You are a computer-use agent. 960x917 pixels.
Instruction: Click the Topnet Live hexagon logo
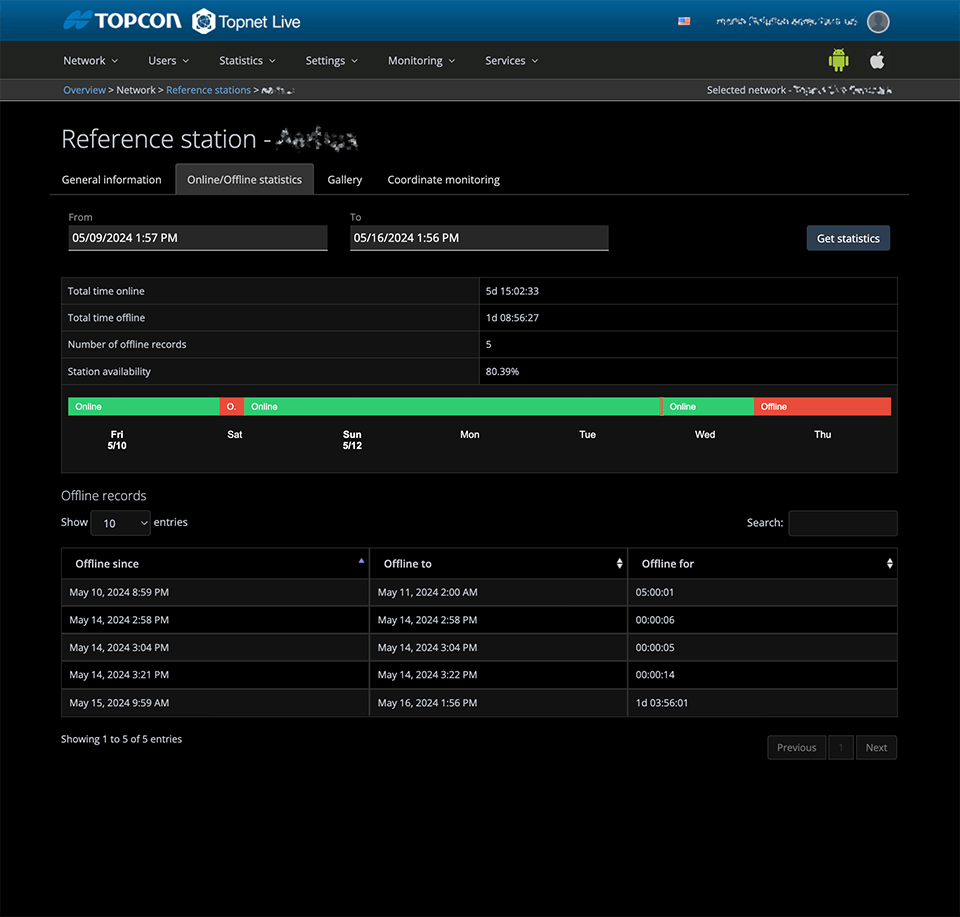pos(204,21)
